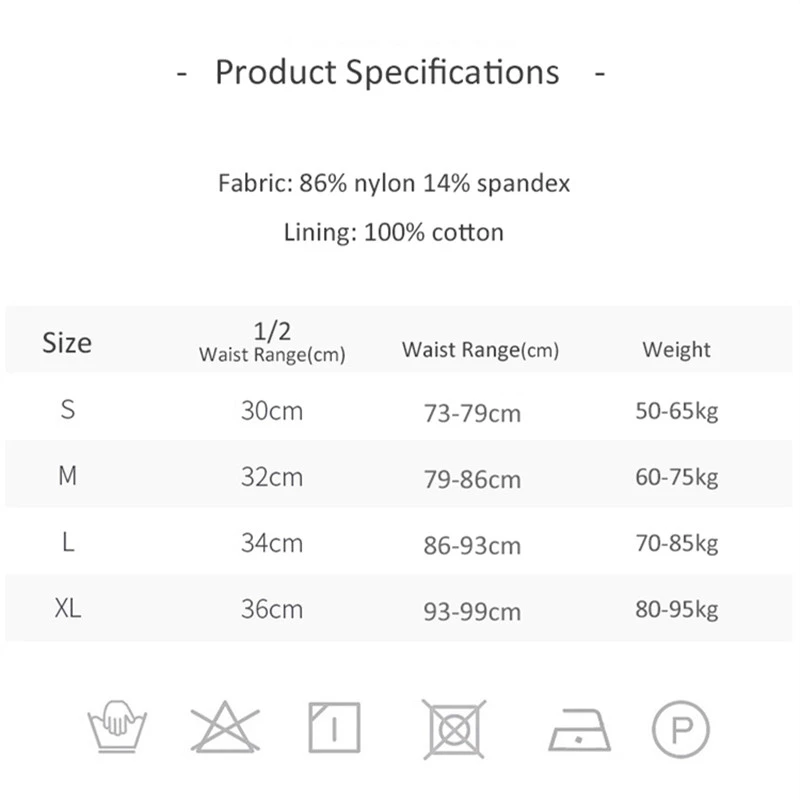Screen dimensions: 800x800
Task: Click the 60-75kg weight cell
Action: tap(676, 478)
